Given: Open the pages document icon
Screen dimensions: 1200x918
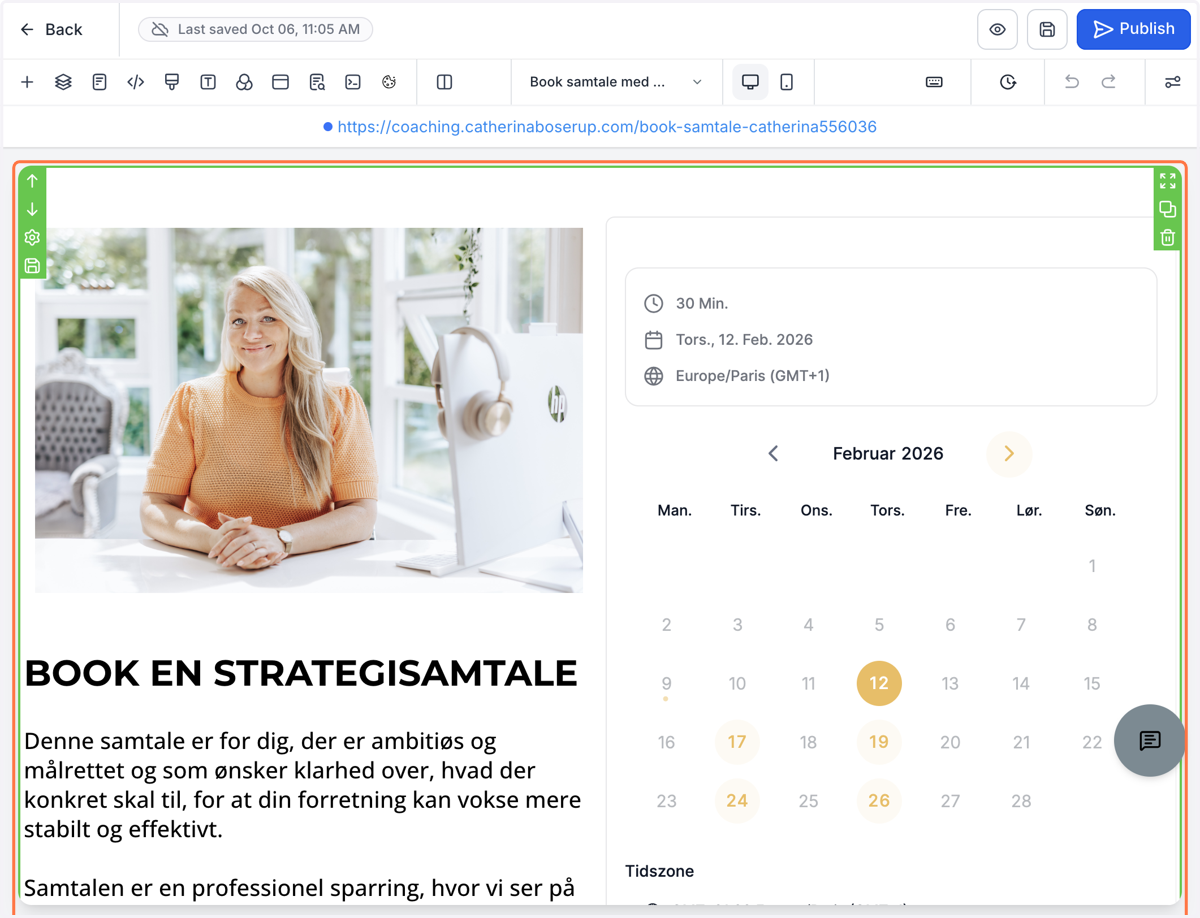Looking at the screenshot, I should (99, 82).
